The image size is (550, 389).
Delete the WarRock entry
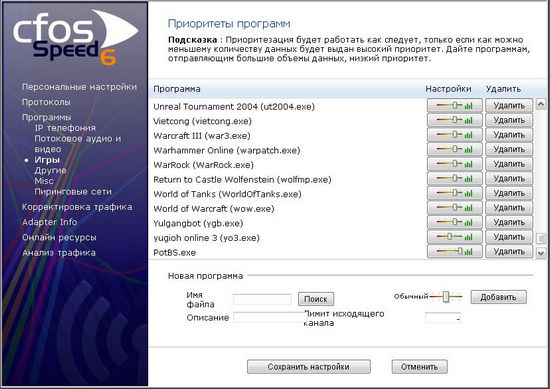point(509,164)
